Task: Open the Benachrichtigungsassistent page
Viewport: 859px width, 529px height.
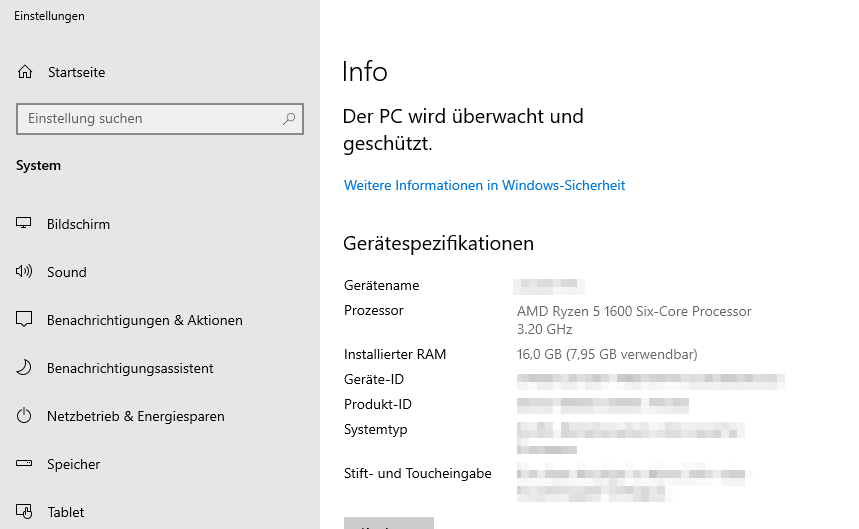Action: (x=130, y=368)
